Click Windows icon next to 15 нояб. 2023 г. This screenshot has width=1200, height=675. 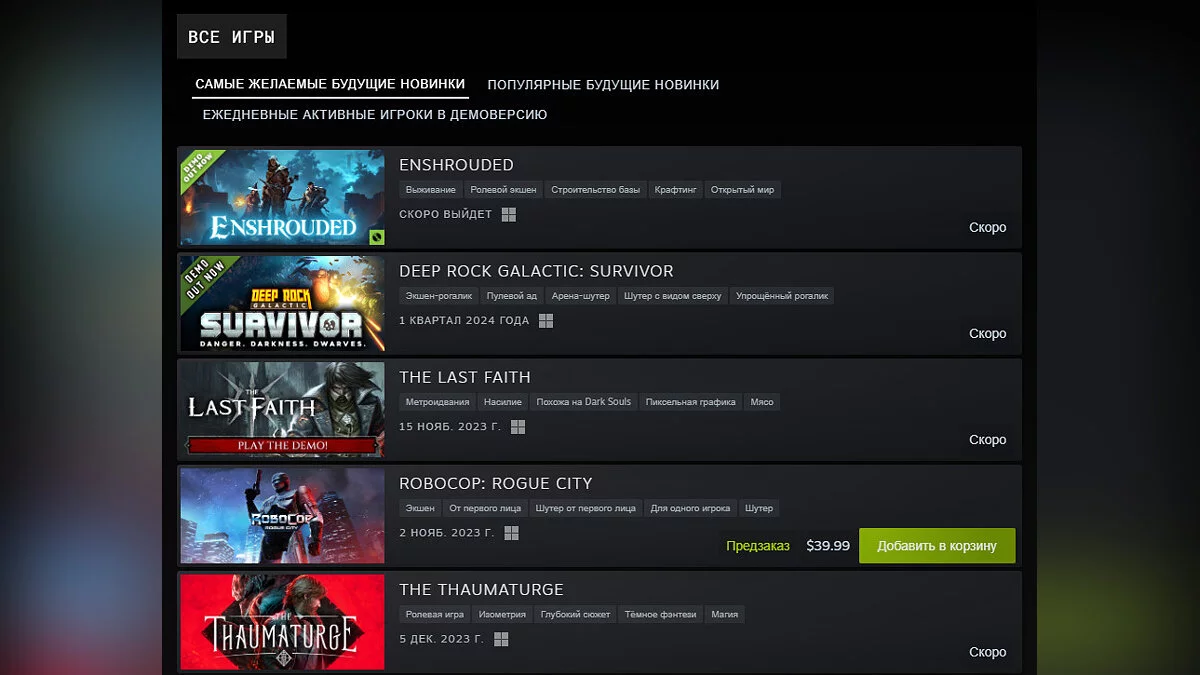518,427
